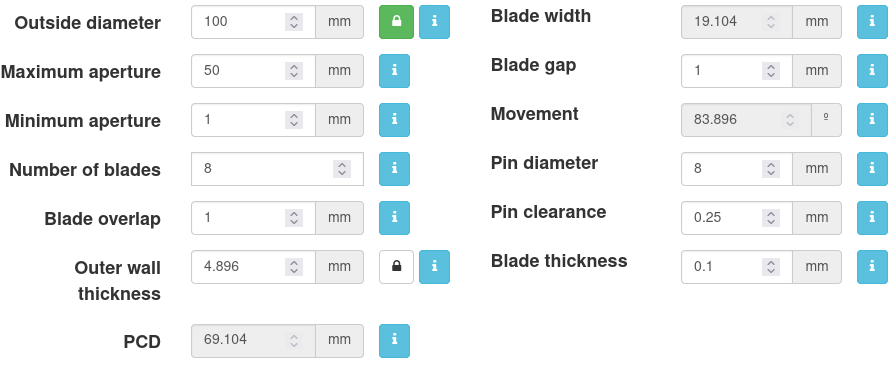Image resolution: width=890 pixels, height=374 pixels.
Task: Toggle the green lock for Outside diameter
Action: tap(396, 22)
